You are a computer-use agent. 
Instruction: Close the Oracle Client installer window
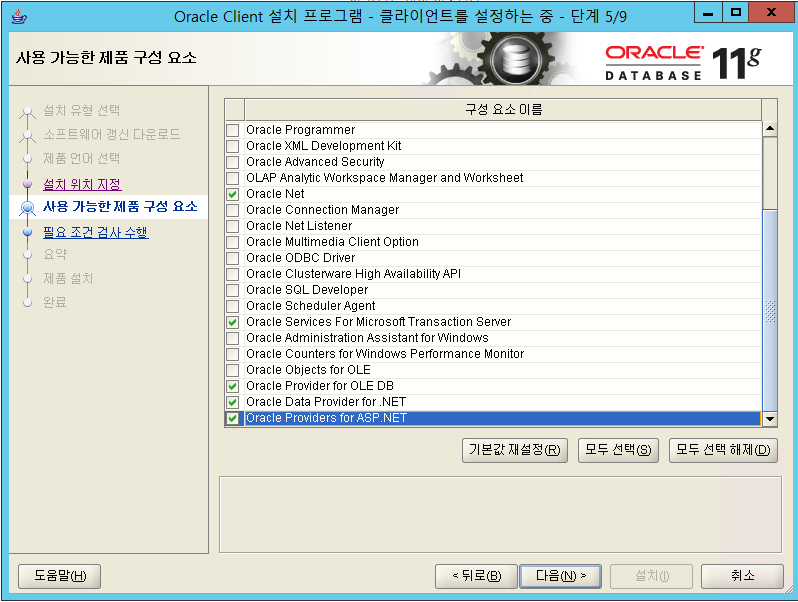point(771,13)
